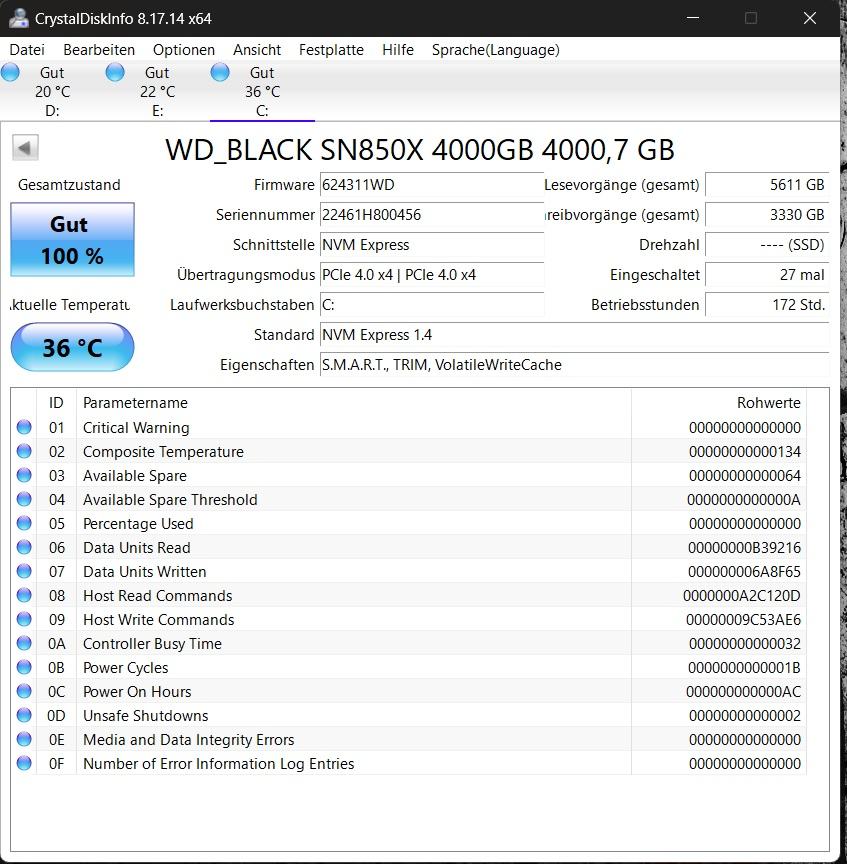Screen dimensions: 847x864
Task: Click the blue health orb for drive E:
Action: click(115, 72)
